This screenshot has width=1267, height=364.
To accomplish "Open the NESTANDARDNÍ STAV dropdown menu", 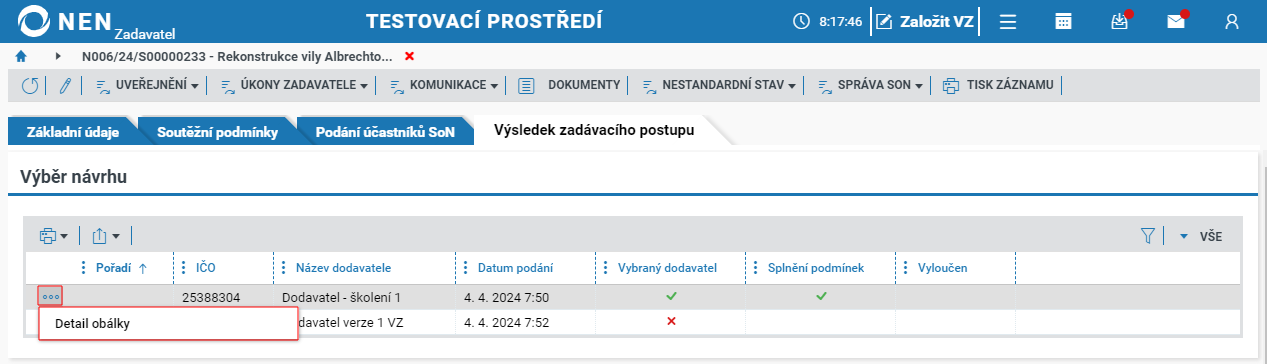I will click(718, 86).
